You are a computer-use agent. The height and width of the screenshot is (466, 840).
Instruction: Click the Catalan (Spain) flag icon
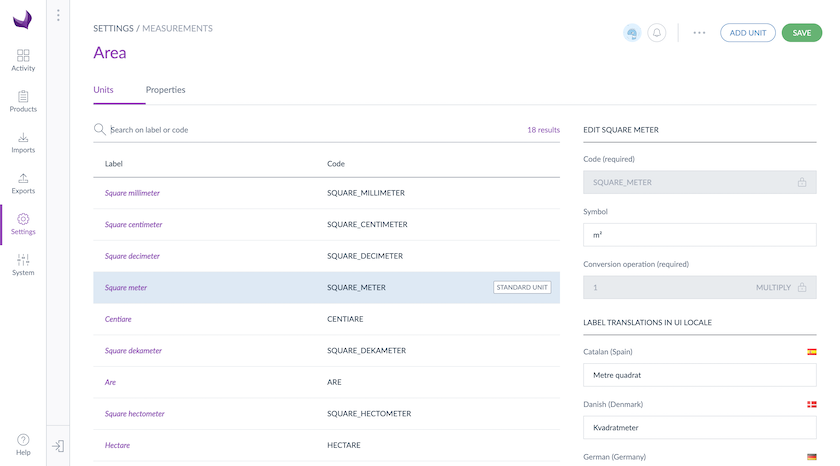[812, 352]
